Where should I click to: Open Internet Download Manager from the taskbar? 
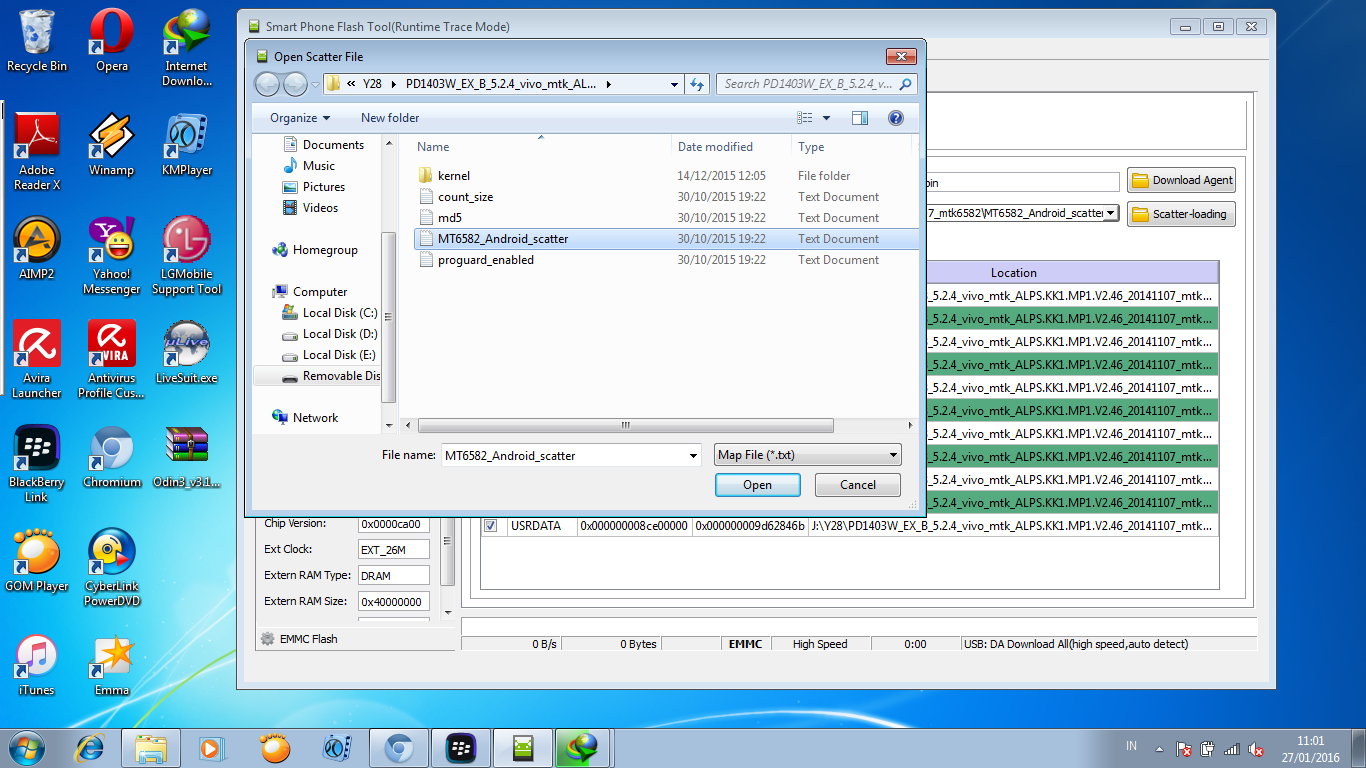click(x=582, y=747)
